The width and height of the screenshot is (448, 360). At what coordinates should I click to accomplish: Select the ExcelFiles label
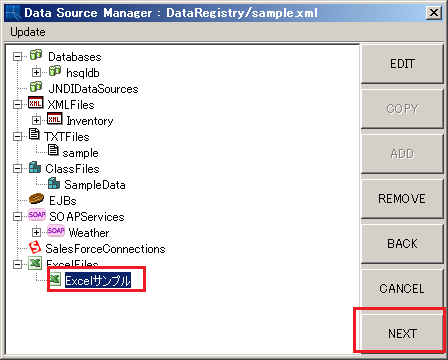click(x=72, y=263)
